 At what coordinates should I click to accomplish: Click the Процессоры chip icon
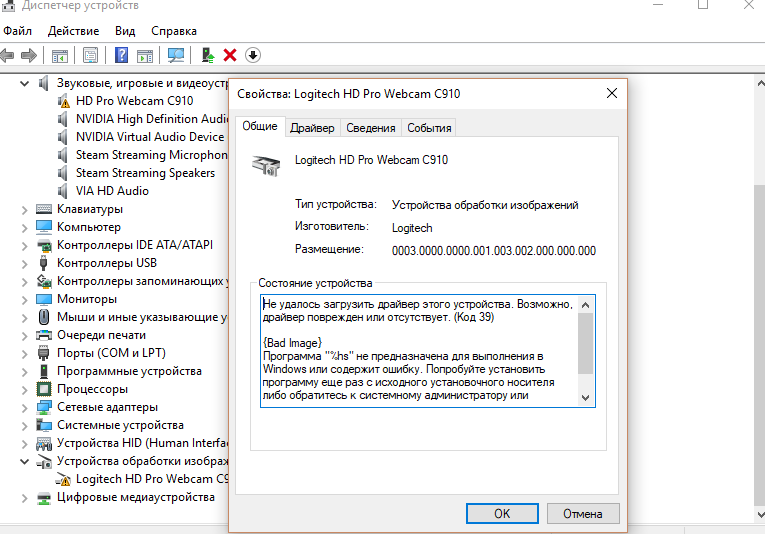point(44,389)
